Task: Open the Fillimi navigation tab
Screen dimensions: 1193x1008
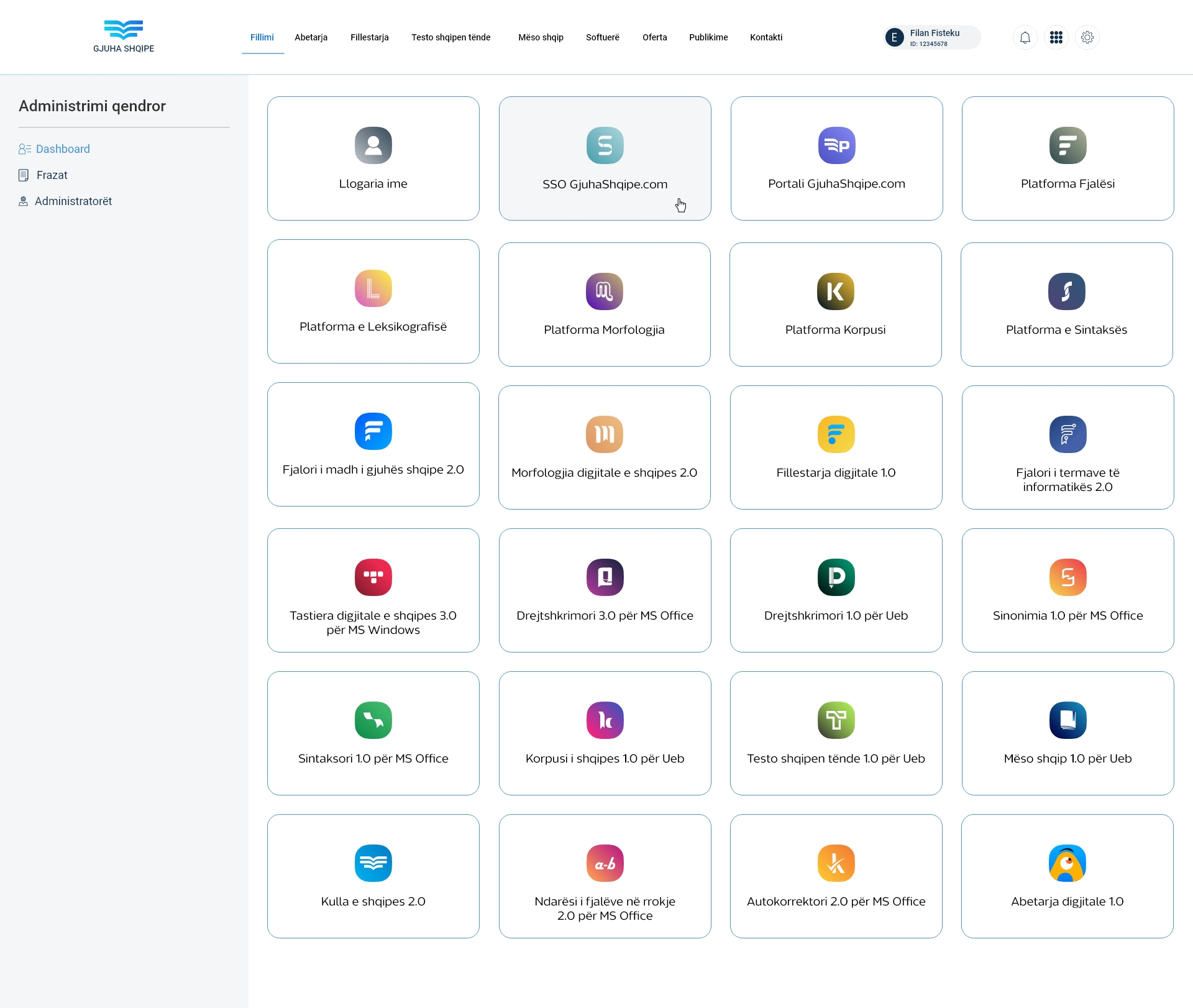Action: [x=262, y=37]
